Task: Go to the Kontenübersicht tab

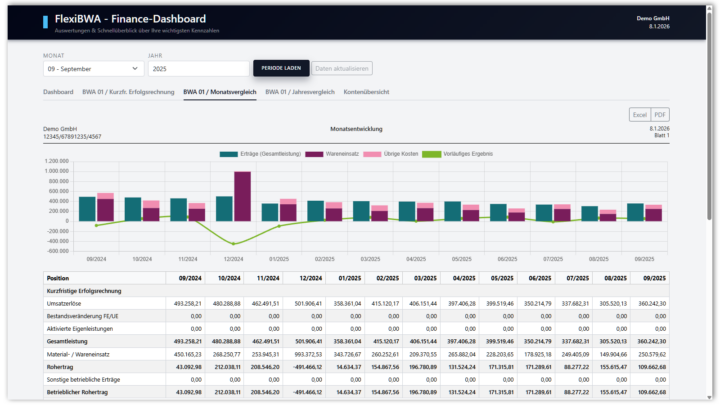Action: (x=366, y=92)
